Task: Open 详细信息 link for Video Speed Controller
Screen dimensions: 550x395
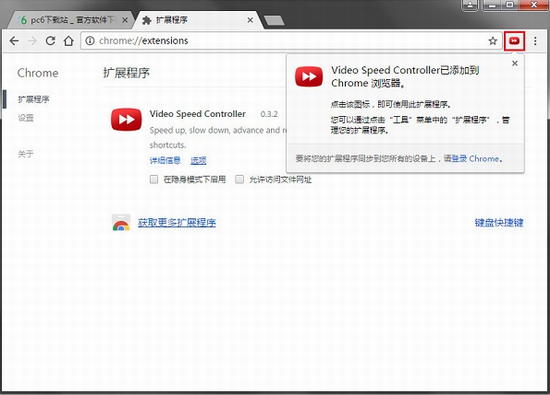Action: coord(165,161)
